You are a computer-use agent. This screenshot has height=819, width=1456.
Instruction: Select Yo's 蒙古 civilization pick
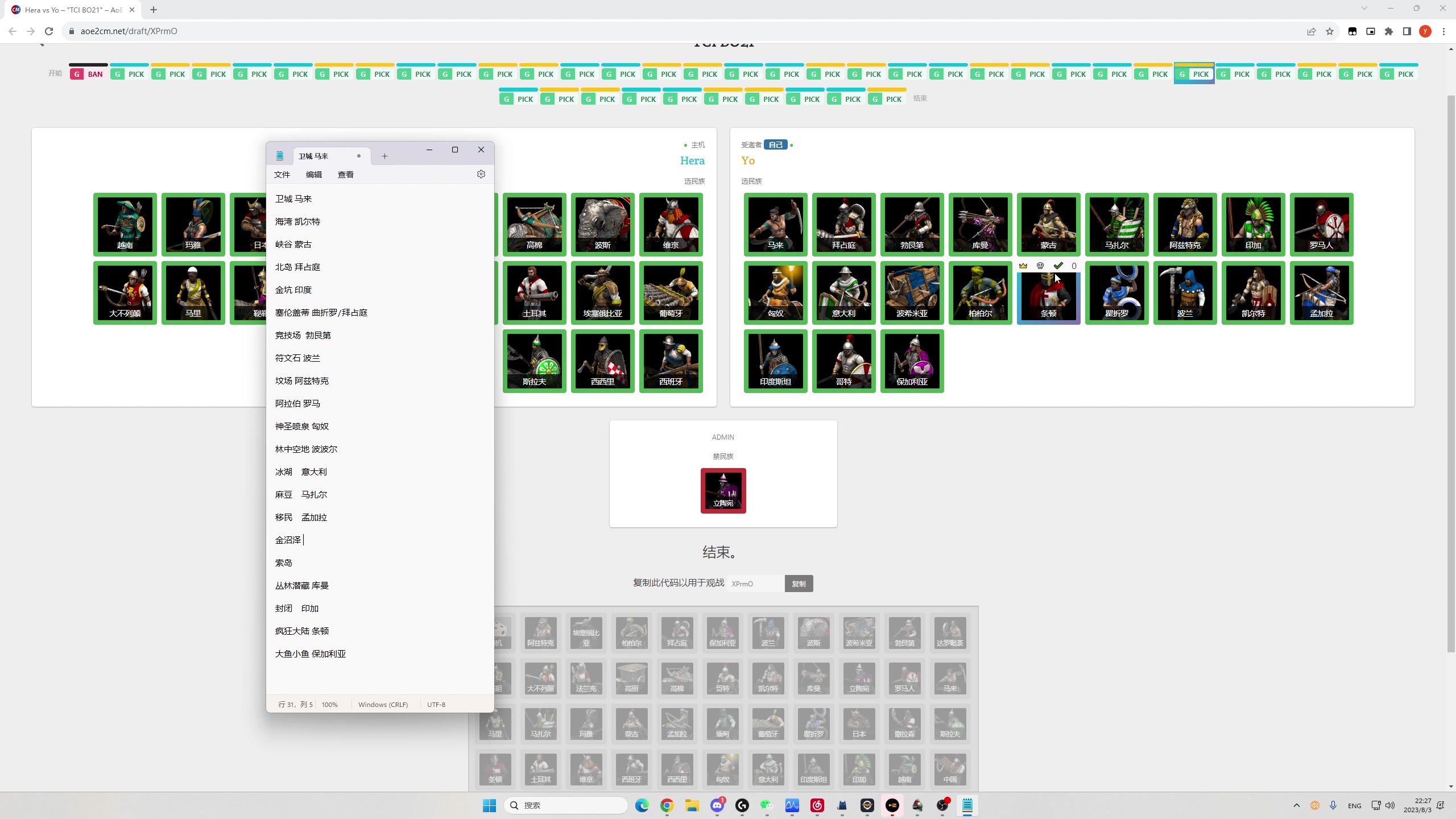pos(1048,225)
